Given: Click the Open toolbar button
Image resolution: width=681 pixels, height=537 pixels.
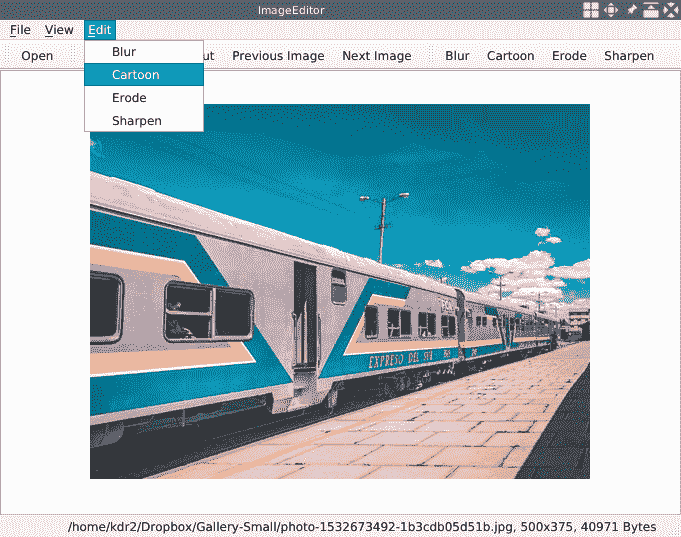Looking at the screenshot, I should 37,56.
